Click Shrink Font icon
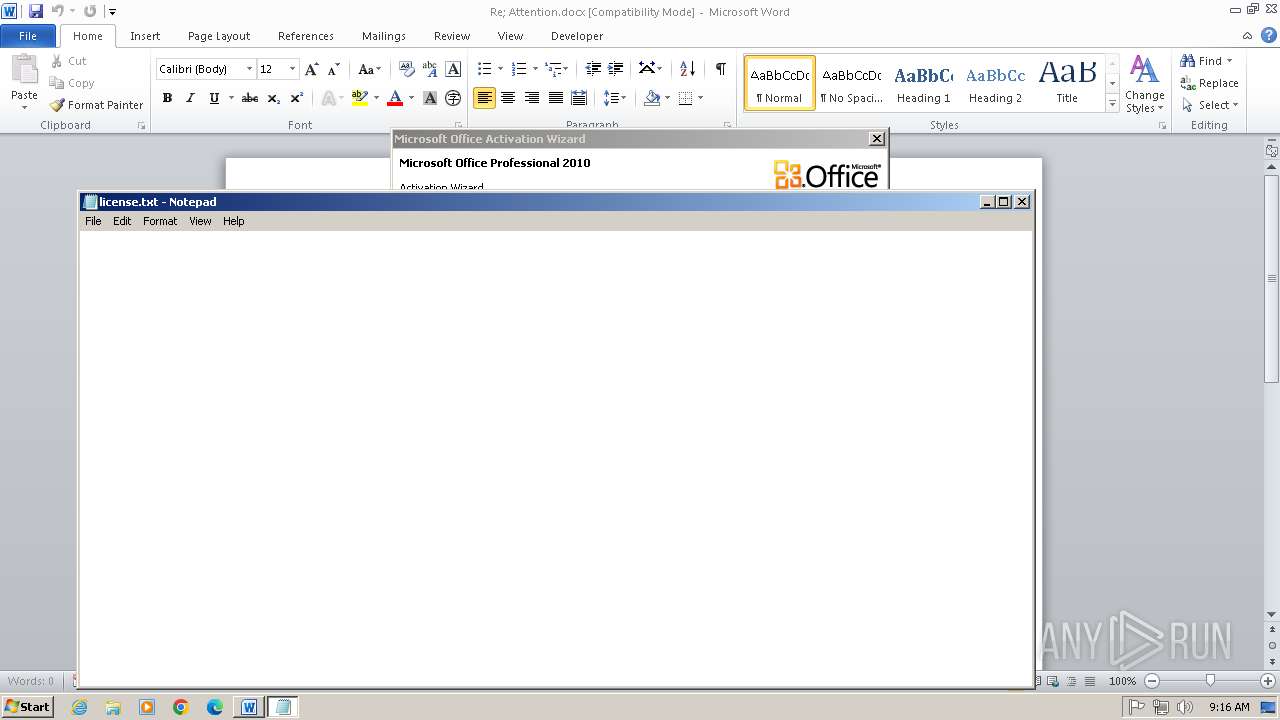1280x720 pixels. 333,69
